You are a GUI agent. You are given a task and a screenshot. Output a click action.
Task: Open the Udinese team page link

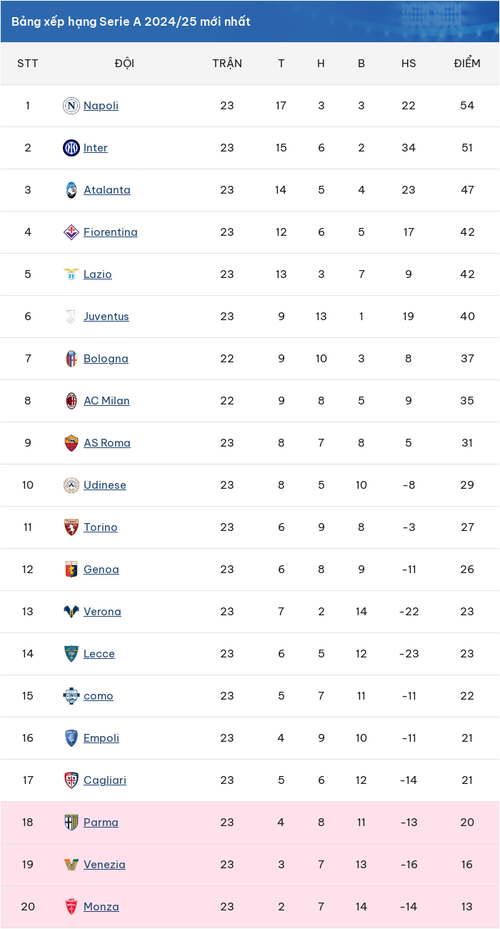click(105, 485)
